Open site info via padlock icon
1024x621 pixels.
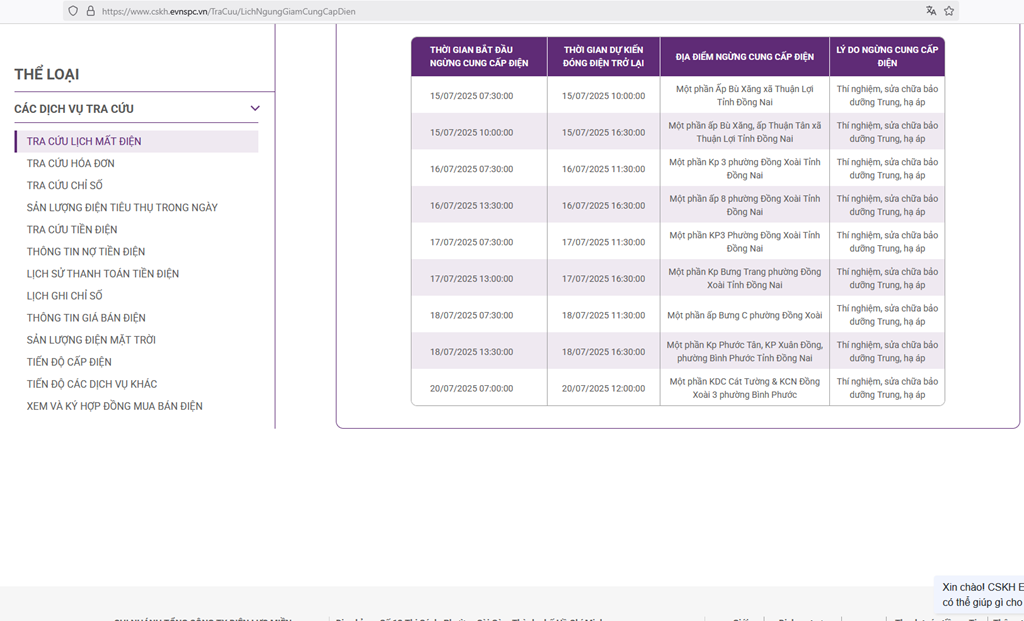(90, 11)
